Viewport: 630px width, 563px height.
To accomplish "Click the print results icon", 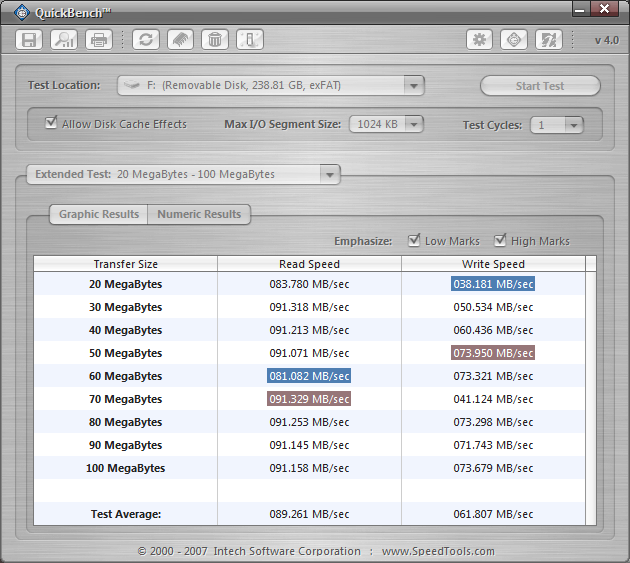I will 98,40.
